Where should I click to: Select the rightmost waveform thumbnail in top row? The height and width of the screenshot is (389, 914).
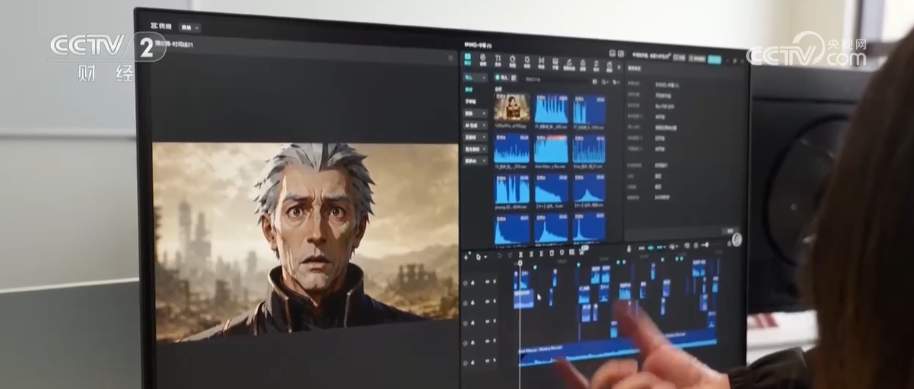coord(589,110)
